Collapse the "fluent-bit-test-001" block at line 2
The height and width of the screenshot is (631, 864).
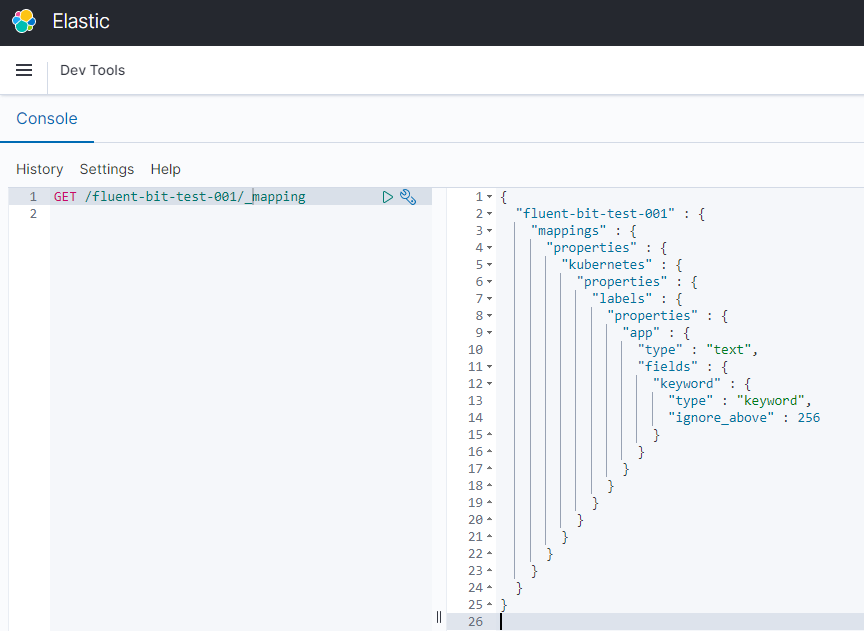489,214
